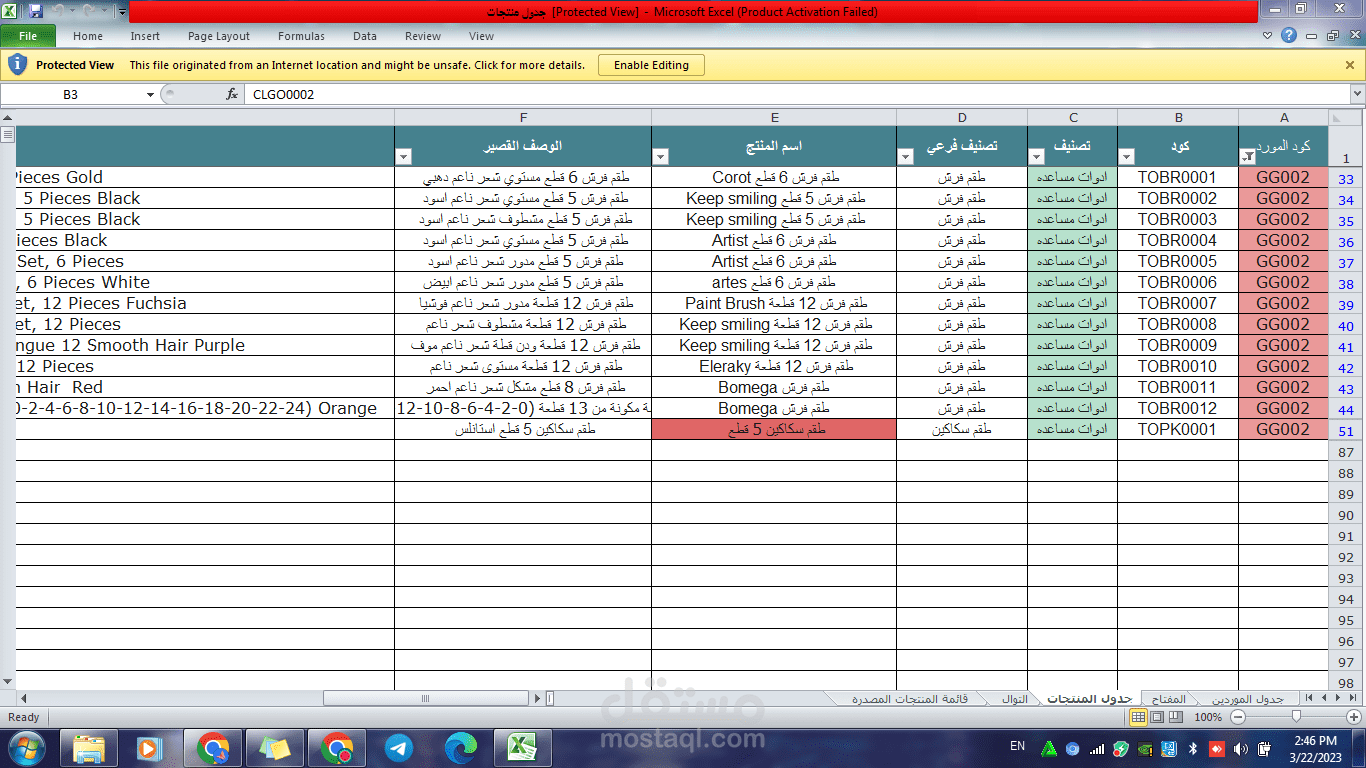Expand the formula bar with the arrow
Image resolution: width=1366 pixels, height=768 pixels.
click(1357, 94)
